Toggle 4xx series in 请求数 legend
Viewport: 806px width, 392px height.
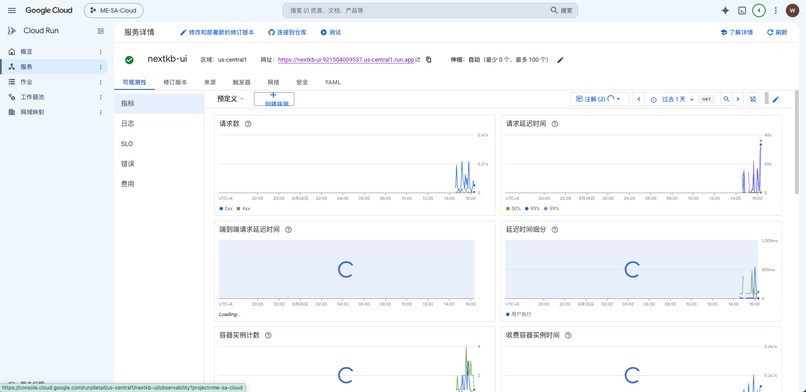pos(243,209)
